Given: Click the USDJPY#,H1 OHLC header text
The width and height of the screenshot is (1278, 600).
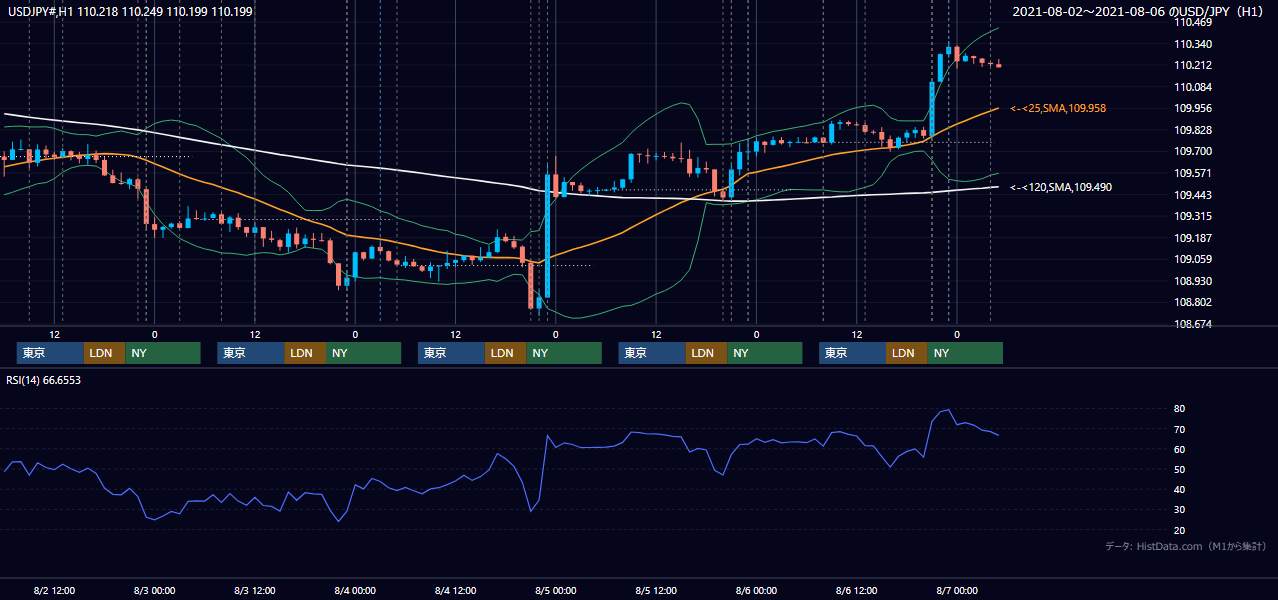Looking at the screenshot, I should [129, 11].
